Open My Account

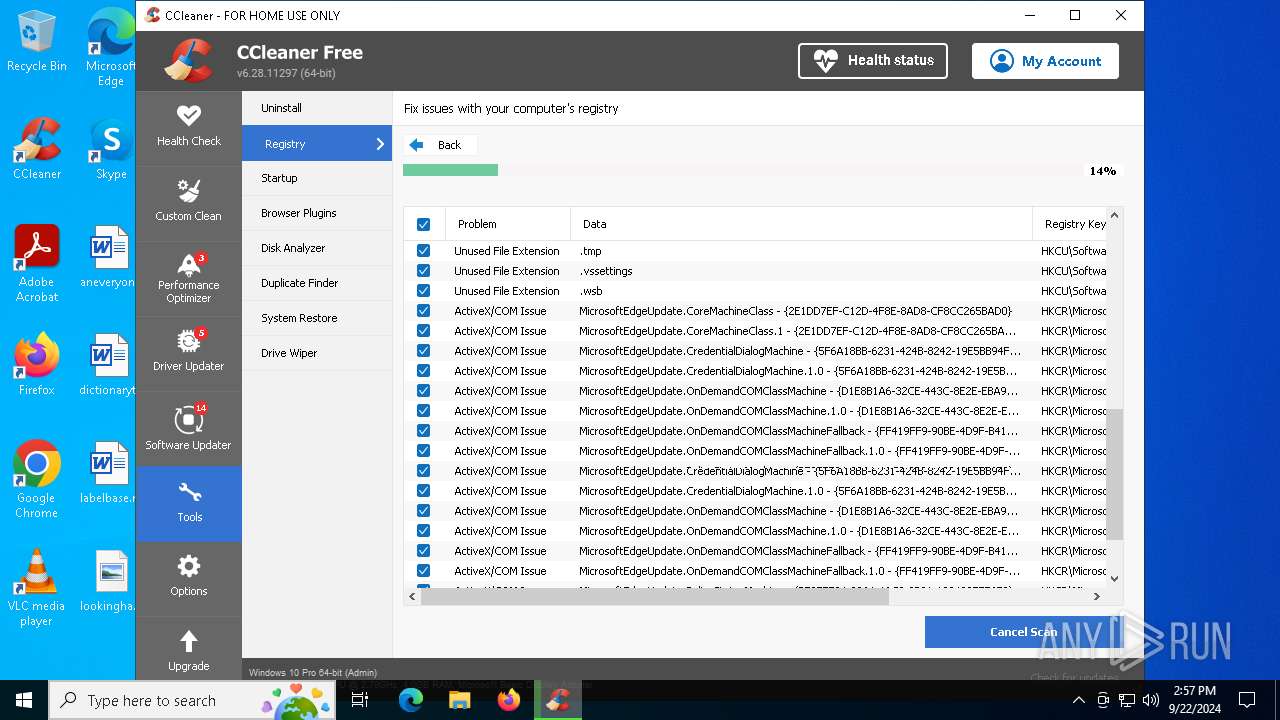pyautogui.click(x=1045, y=61)
